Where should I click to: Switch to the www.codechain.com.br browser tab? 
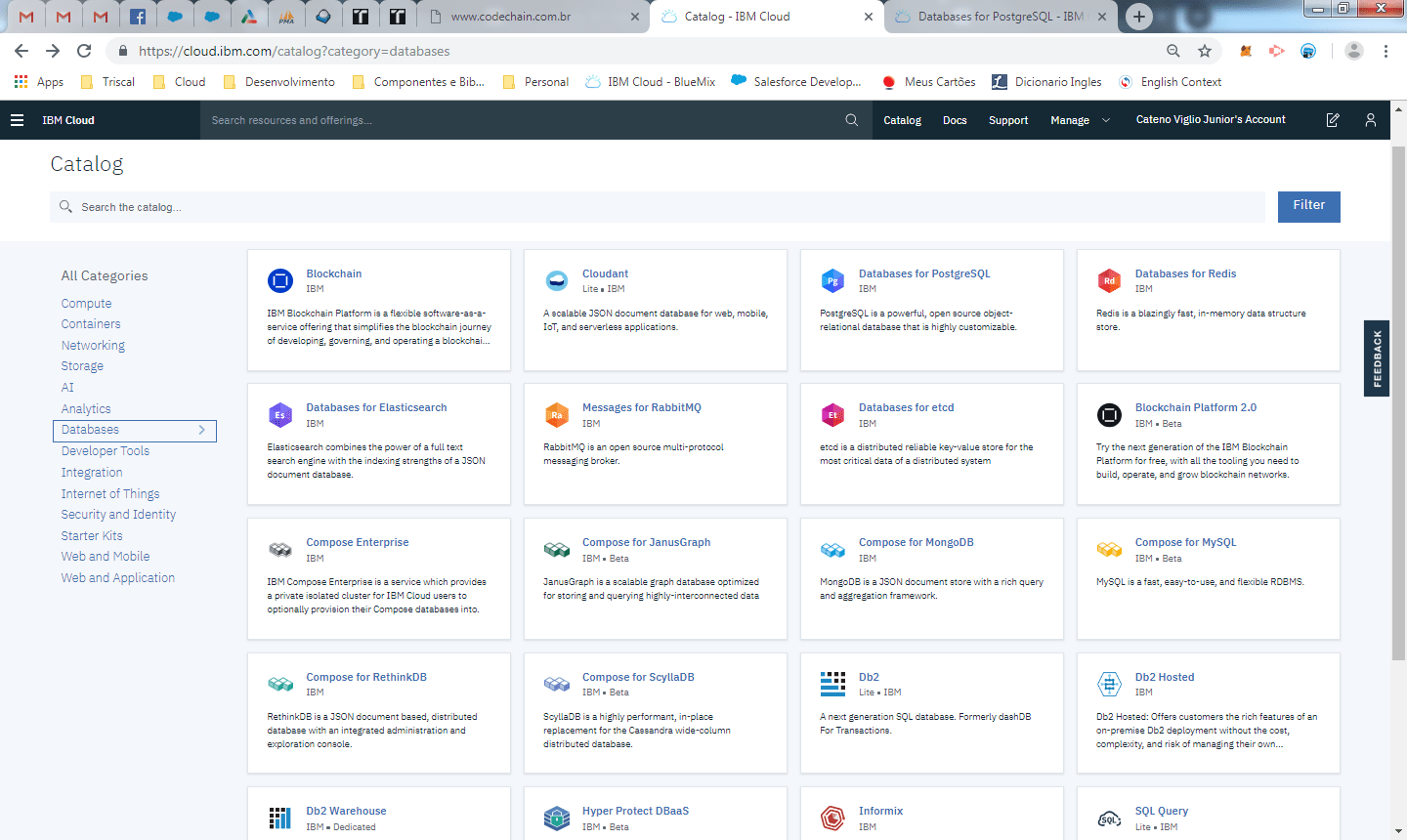(533, 17)
